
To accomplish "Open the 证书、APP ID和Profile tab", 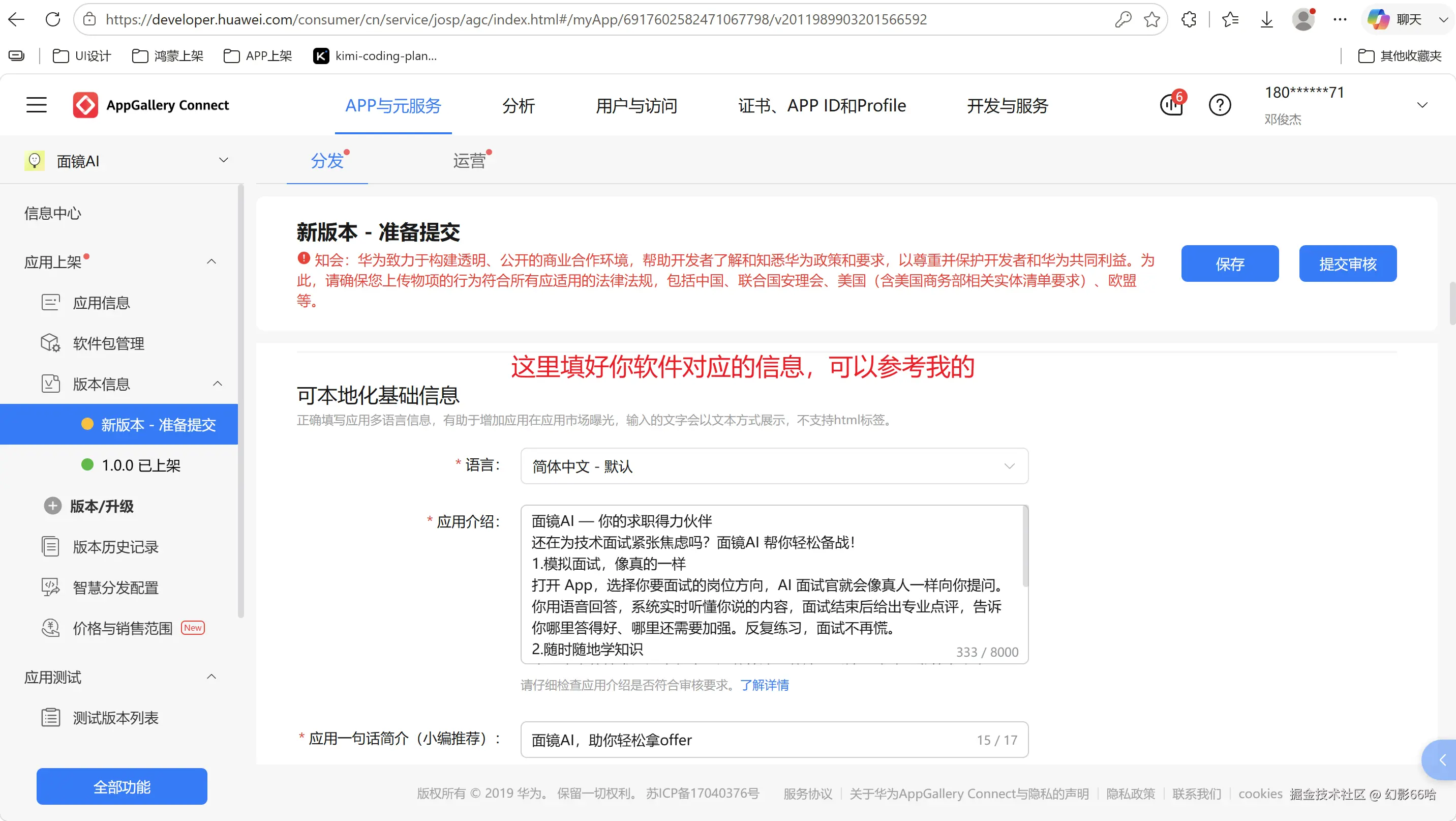I will click(x=822, y=106).
